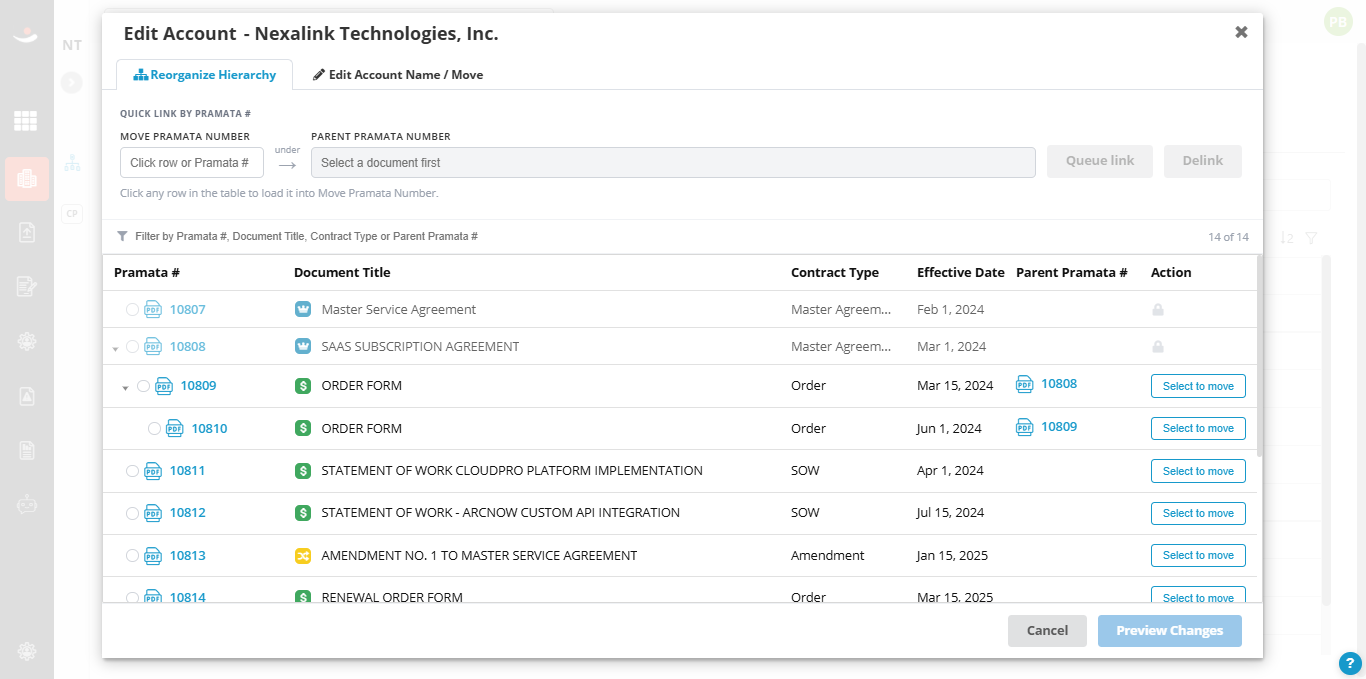Click Select to move for row 10812
The image size is (1366, 679).
tap(1198, 513)
